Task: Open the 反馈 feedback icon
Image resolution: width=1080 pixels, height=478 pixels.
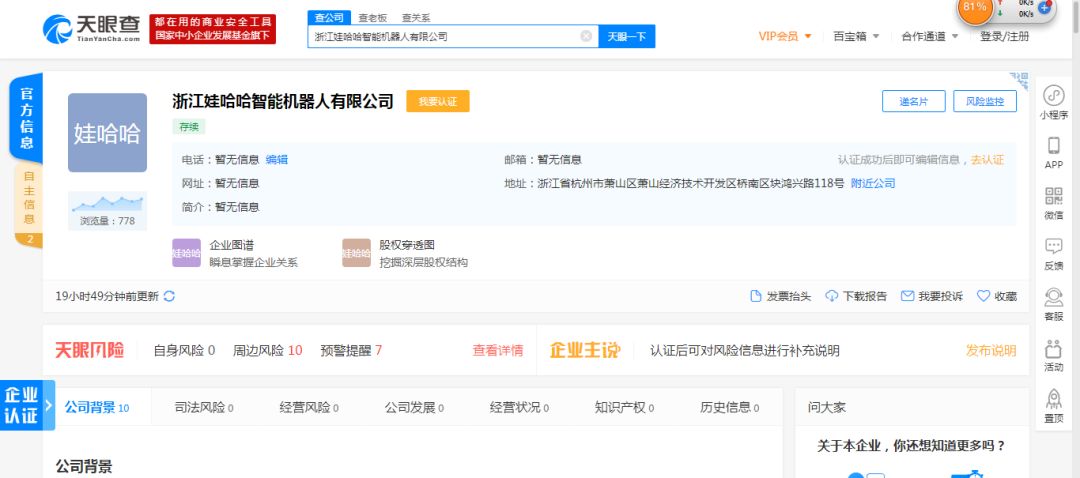Action: 1053,253
